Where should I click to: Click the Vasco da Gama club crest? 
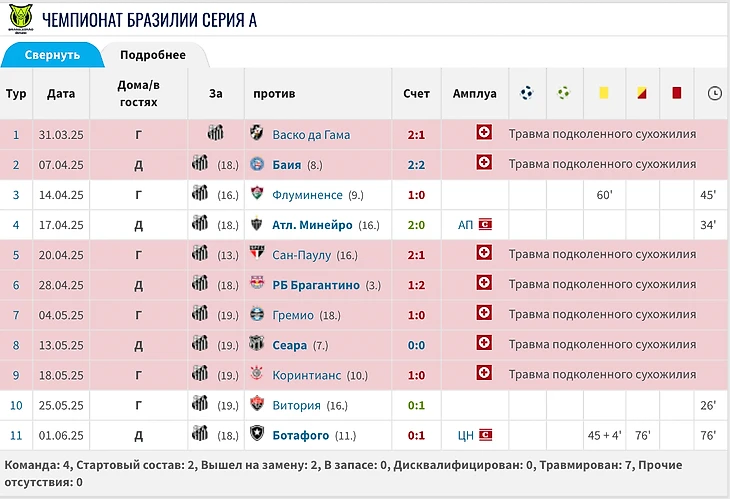[x=257, y=134]
